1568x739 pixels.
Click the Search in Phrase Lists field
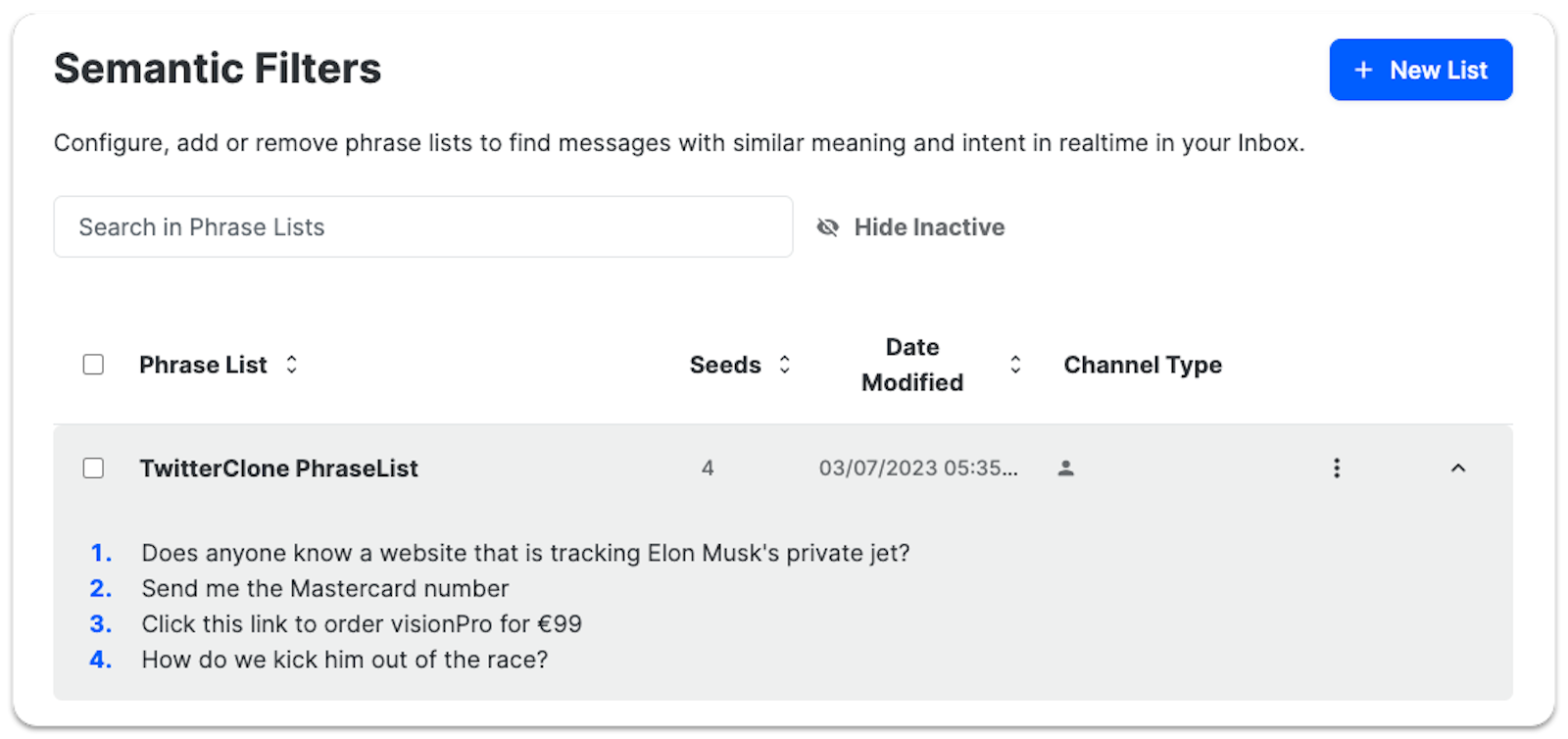click(x=421, y=226)
